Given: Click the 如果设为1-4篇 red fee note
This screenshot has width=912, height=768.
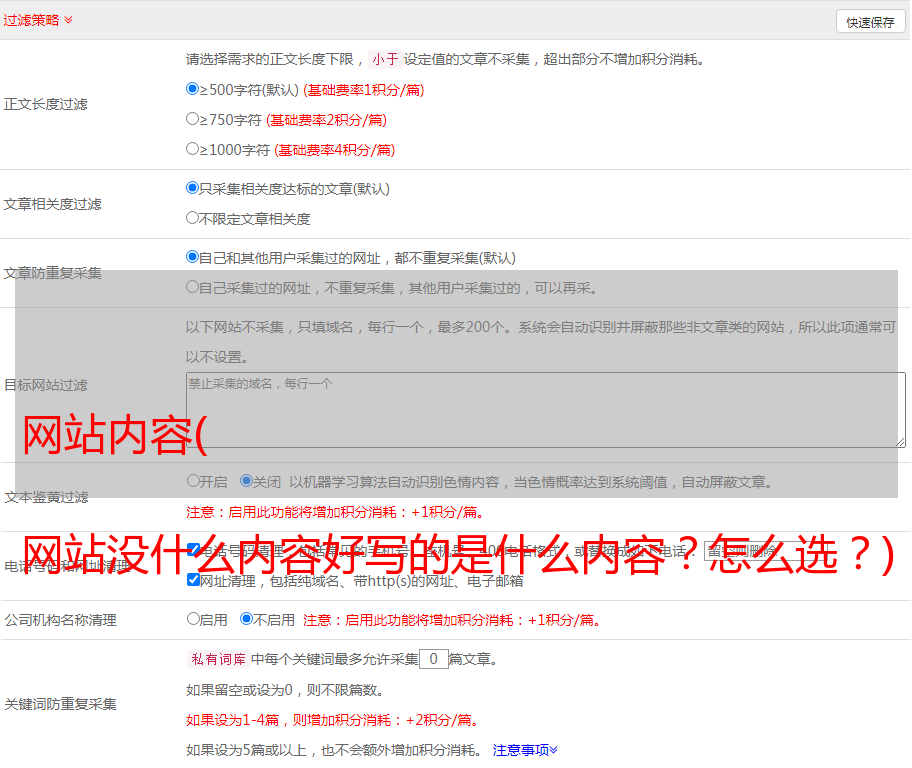Looking at the screenshot, I should point(333,720).
